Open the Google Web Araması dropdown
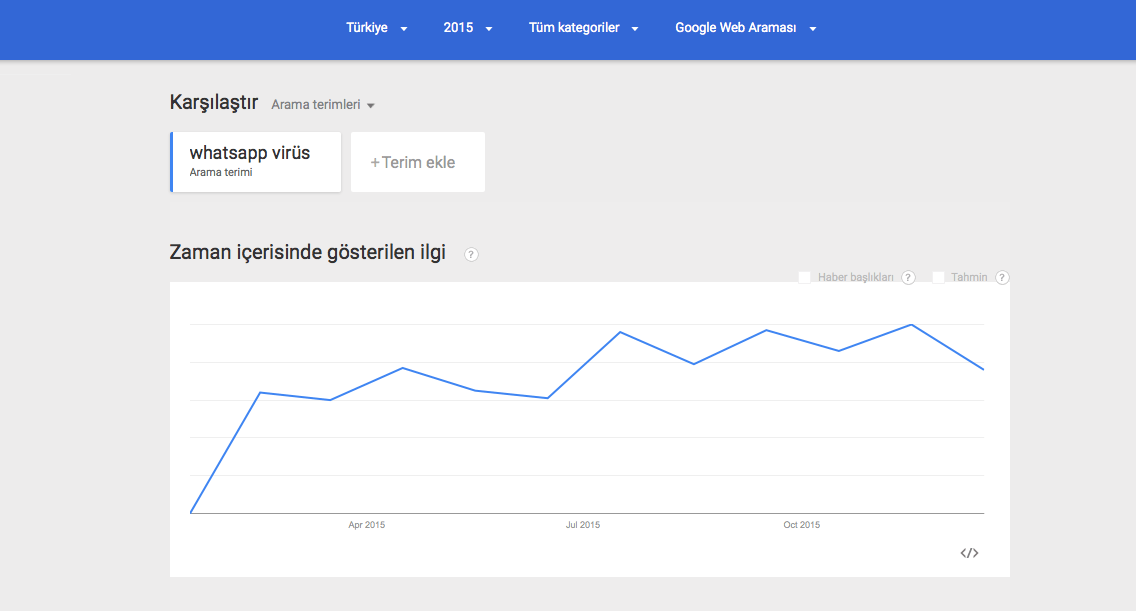1136x611 pixels. point(745,28)
